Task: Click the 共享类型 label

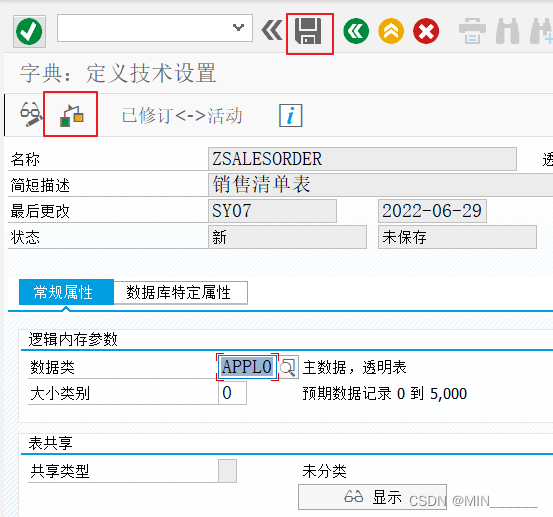Action: [x=60, y=472]
